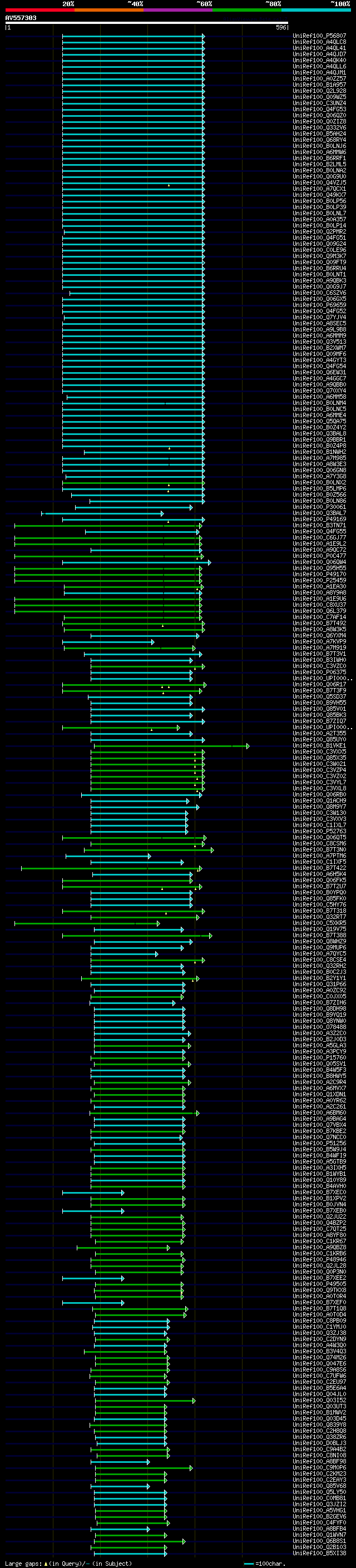Image resolution: width=356 pixels, height=1568 pixels.
Task: Open hit UniRef100_P30061
Action: click(x=319, y=507)
